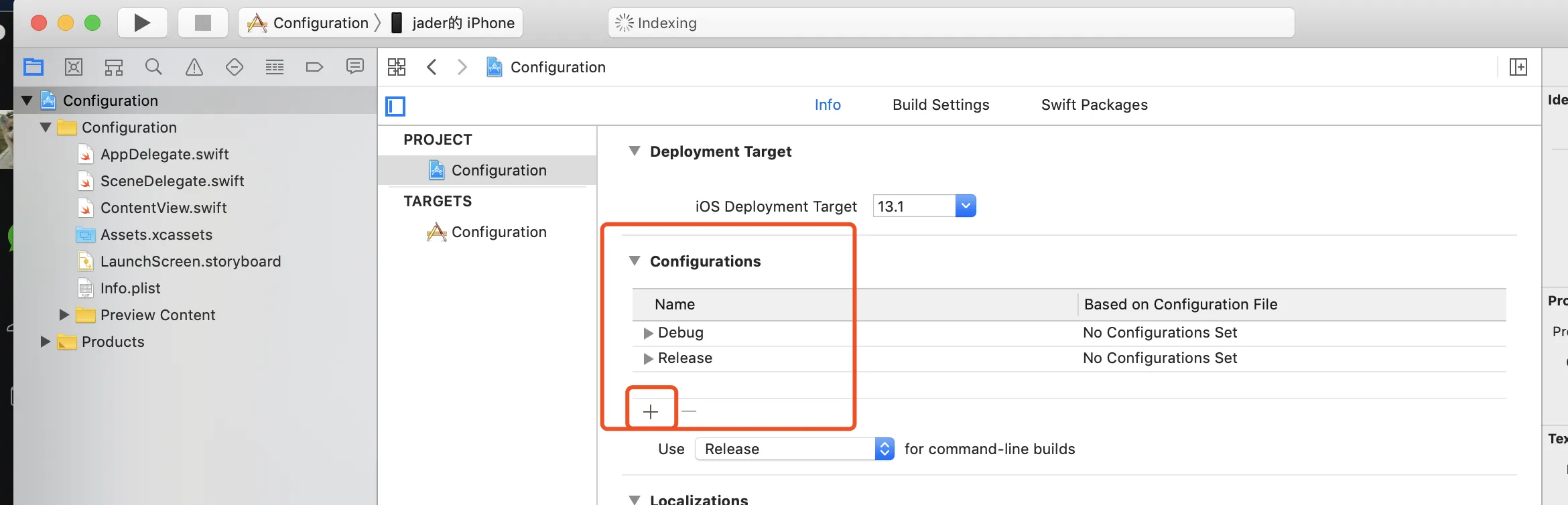
Task: Open the Issue navigator warning icon
Action: tap(194, 67)
